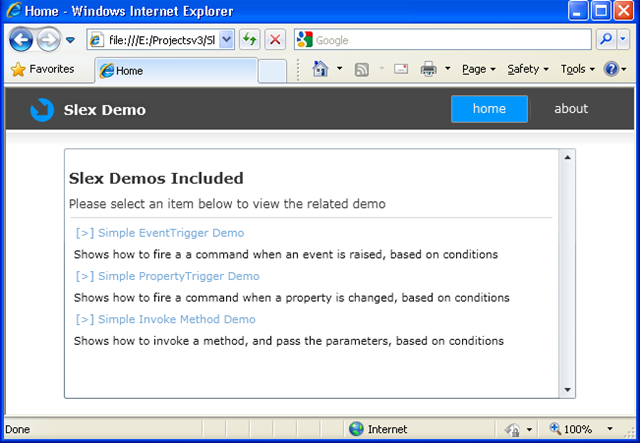Open the print options dropdown arrow
This screenshot has width=640, height=443.
448,69
